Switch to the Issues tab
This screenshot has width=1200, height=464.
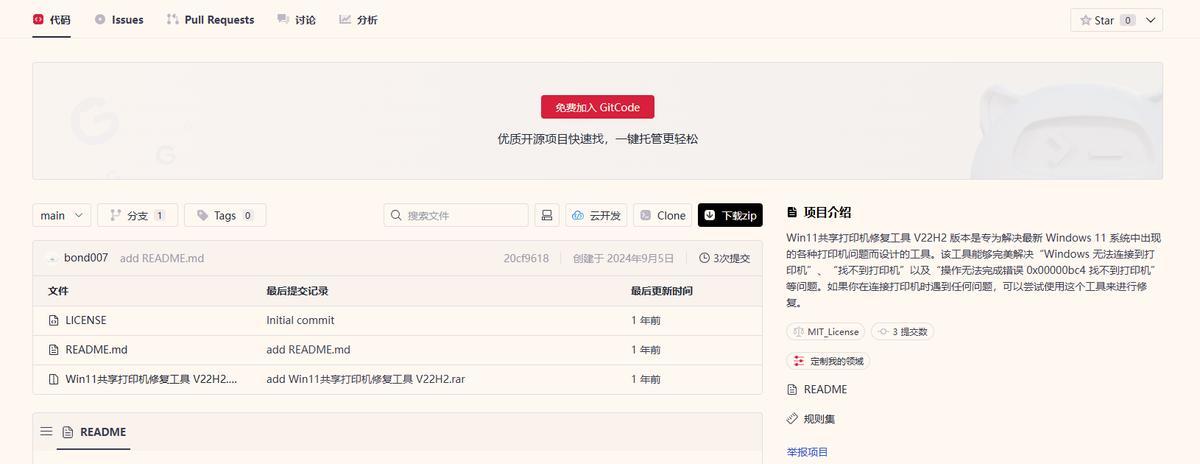119,20
